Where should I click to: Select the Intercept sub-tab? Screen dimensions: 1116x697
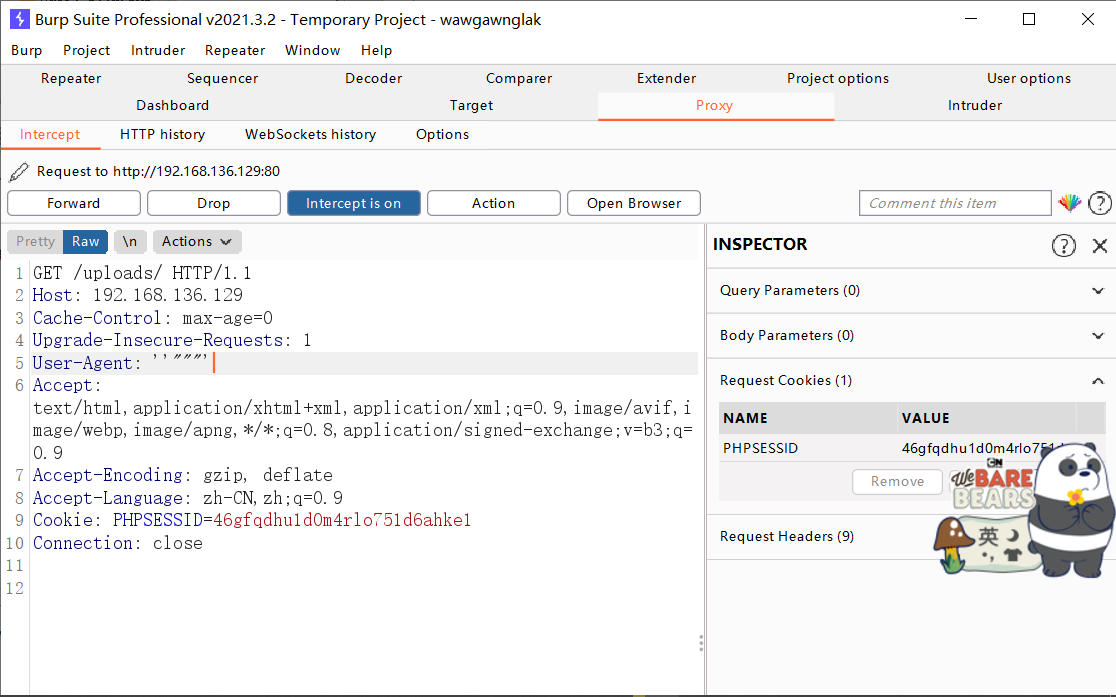click(x=50, y=135)
